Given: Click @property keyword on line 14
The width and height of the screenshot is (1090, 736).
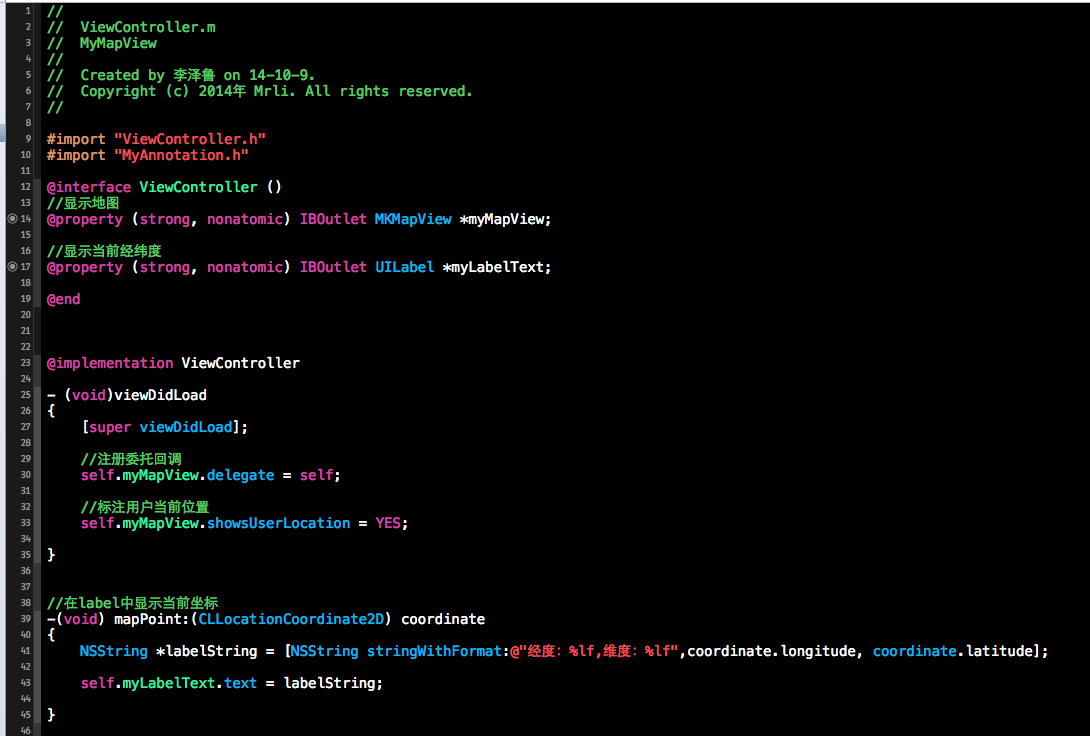Looking at the screenshot, I should [x=84, y=219].
